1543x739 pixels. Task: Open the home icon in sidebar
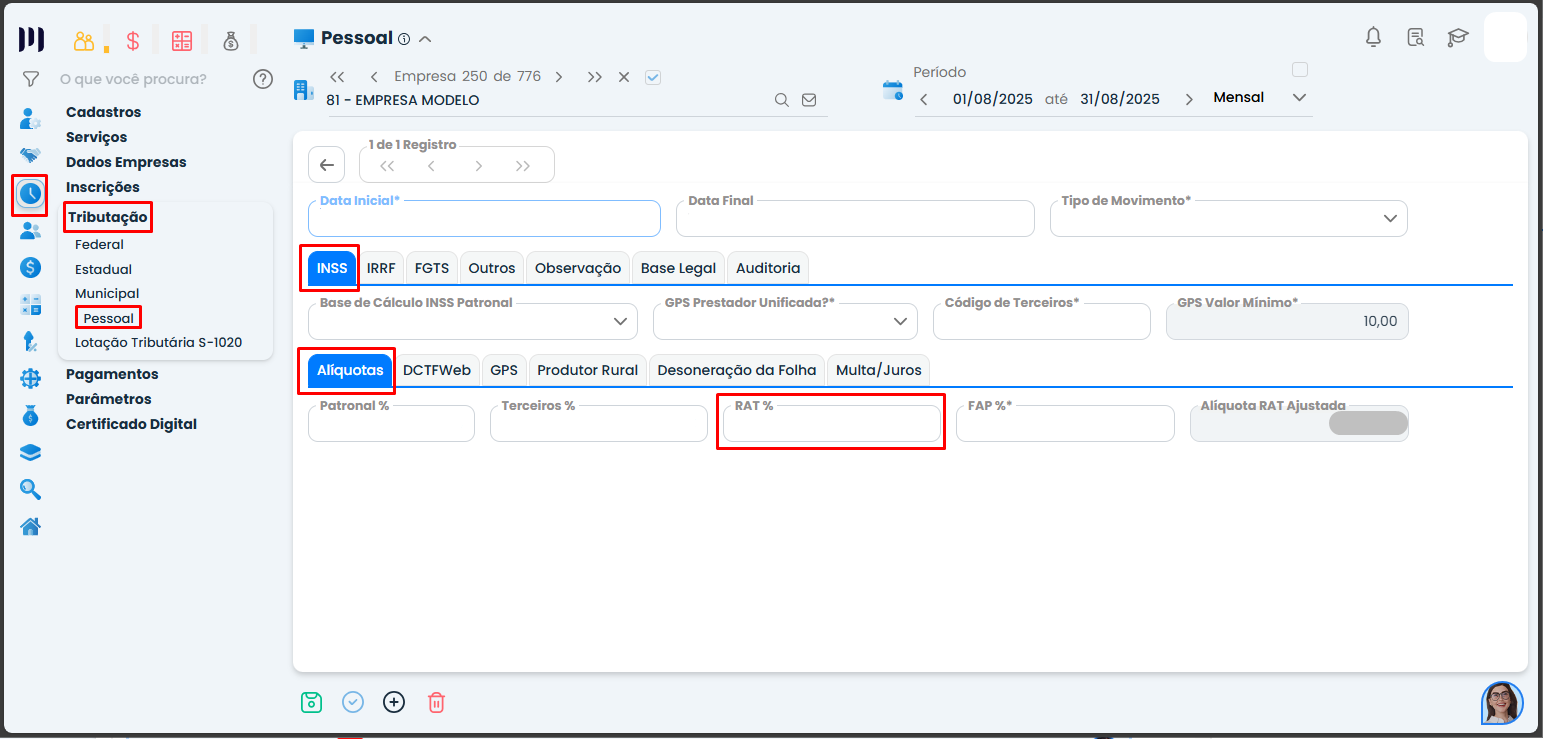[x=31, y=526]
